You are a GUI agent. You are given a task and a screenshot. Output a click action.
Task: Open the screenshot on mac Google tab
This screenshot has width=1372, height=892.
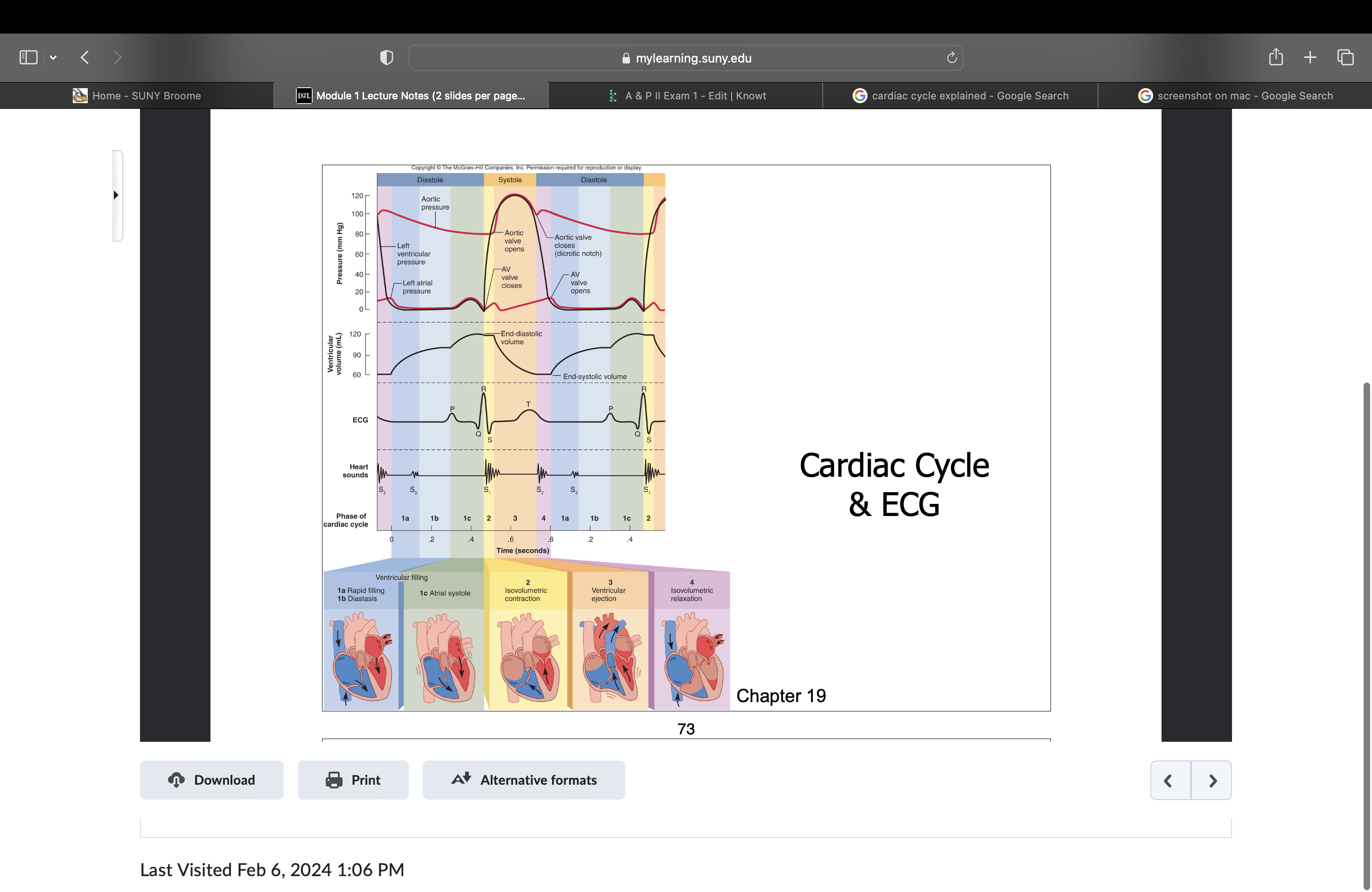pos(1235,96)
